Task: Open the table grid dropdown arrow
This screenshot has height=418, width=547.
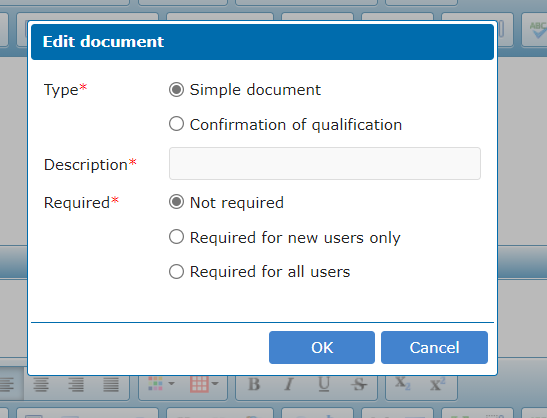Action: tap(215, 383)
